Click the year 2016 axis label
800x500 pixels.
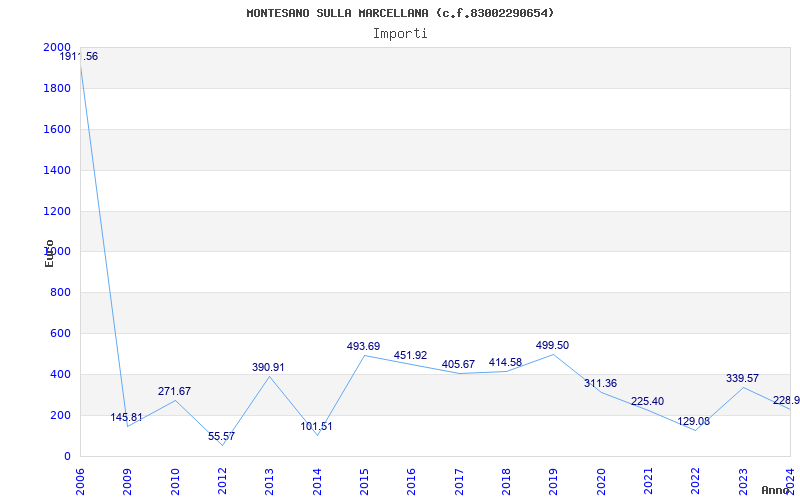[411, 482]
